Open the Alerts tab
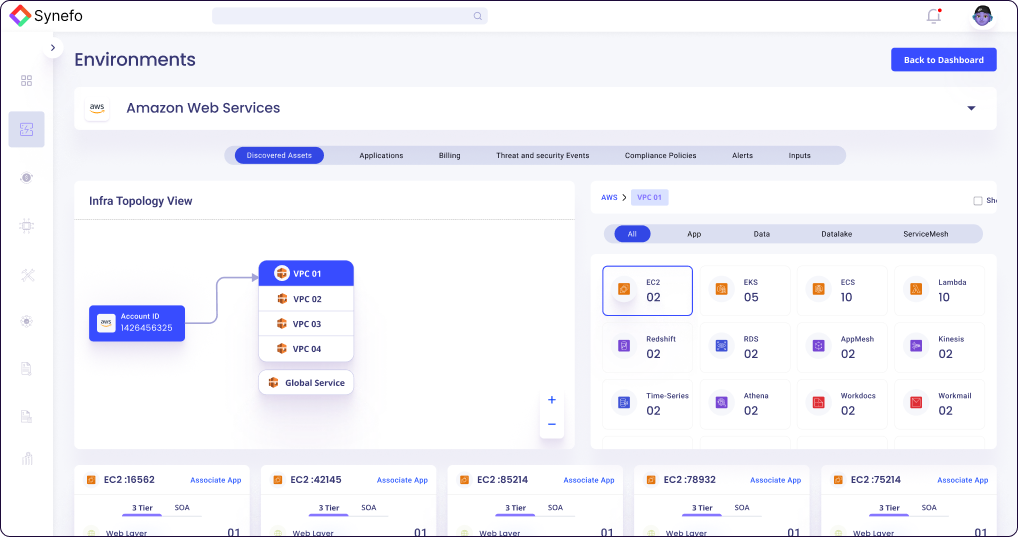Viewport: 1018px width, 537px height. click(743, 155)
